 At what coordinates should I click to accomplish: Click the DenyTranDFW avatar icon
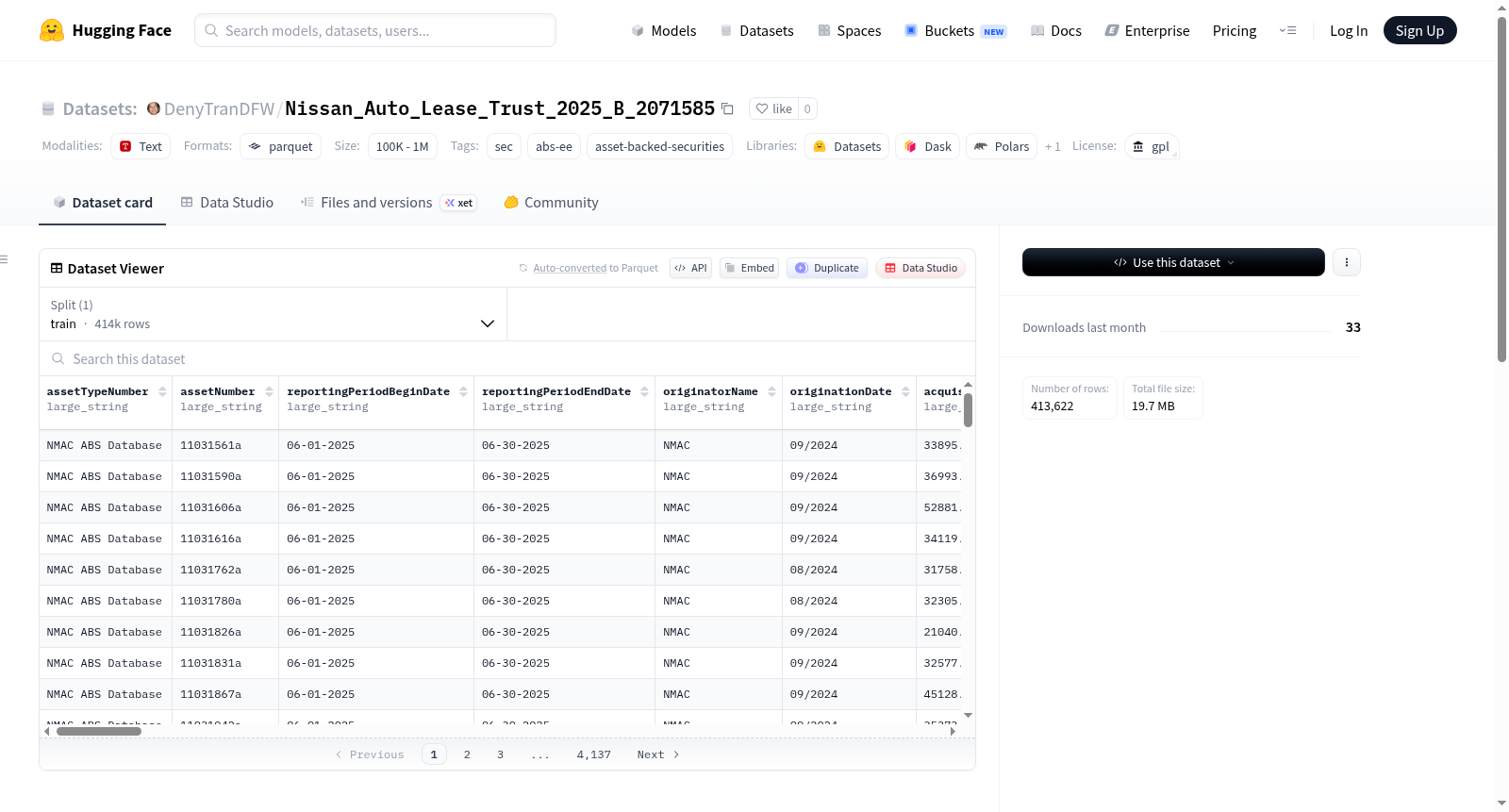tap(154, 108)
